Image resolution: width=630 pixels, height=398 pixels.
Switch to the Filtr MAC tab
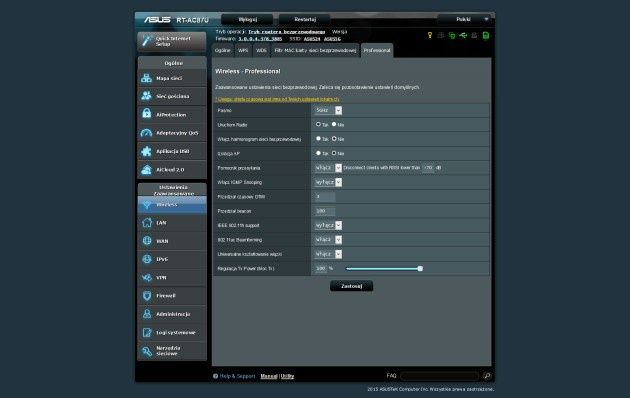[x=315, y=51]
